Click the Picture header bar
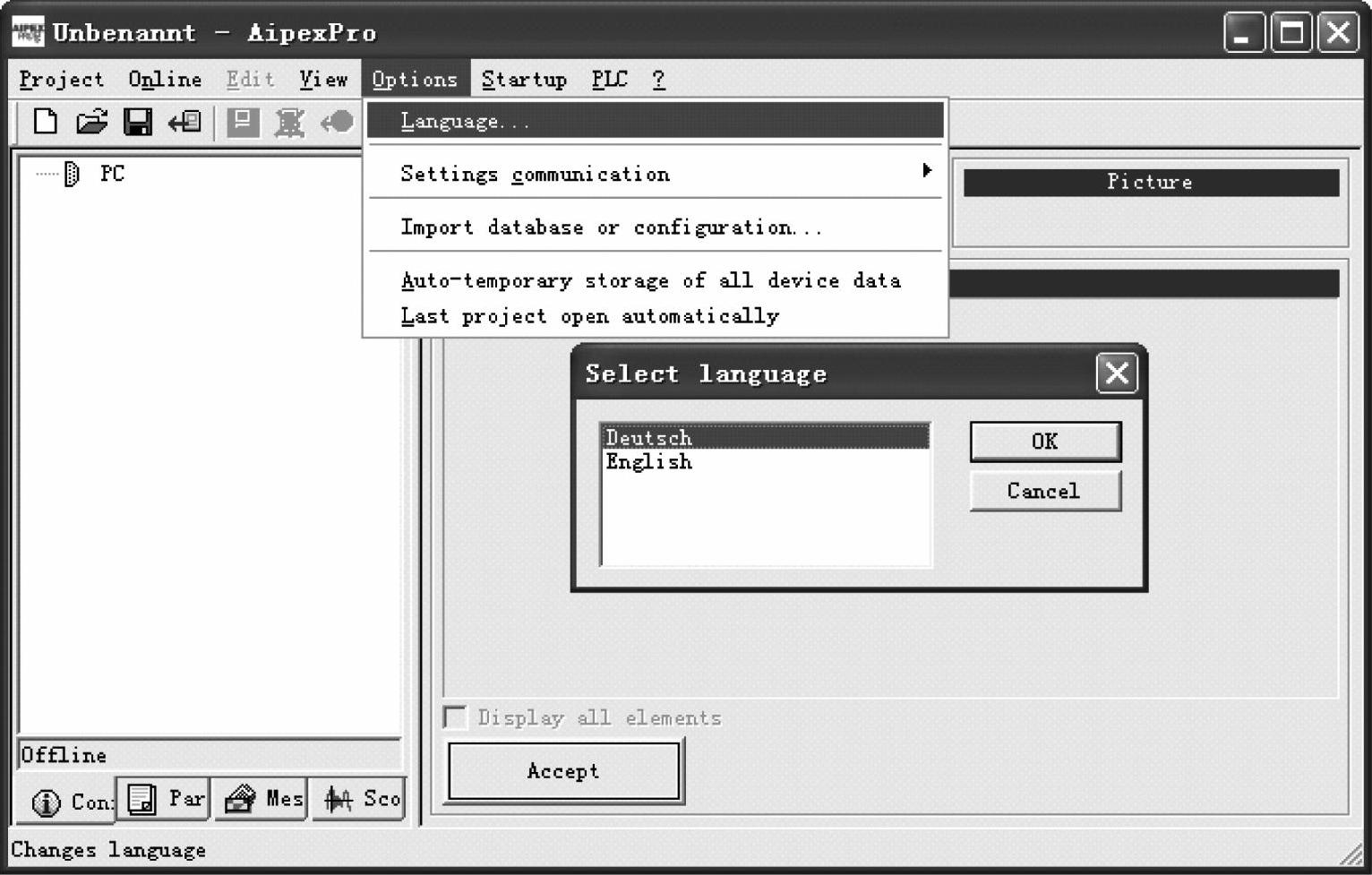 [x=1151, y=182]
